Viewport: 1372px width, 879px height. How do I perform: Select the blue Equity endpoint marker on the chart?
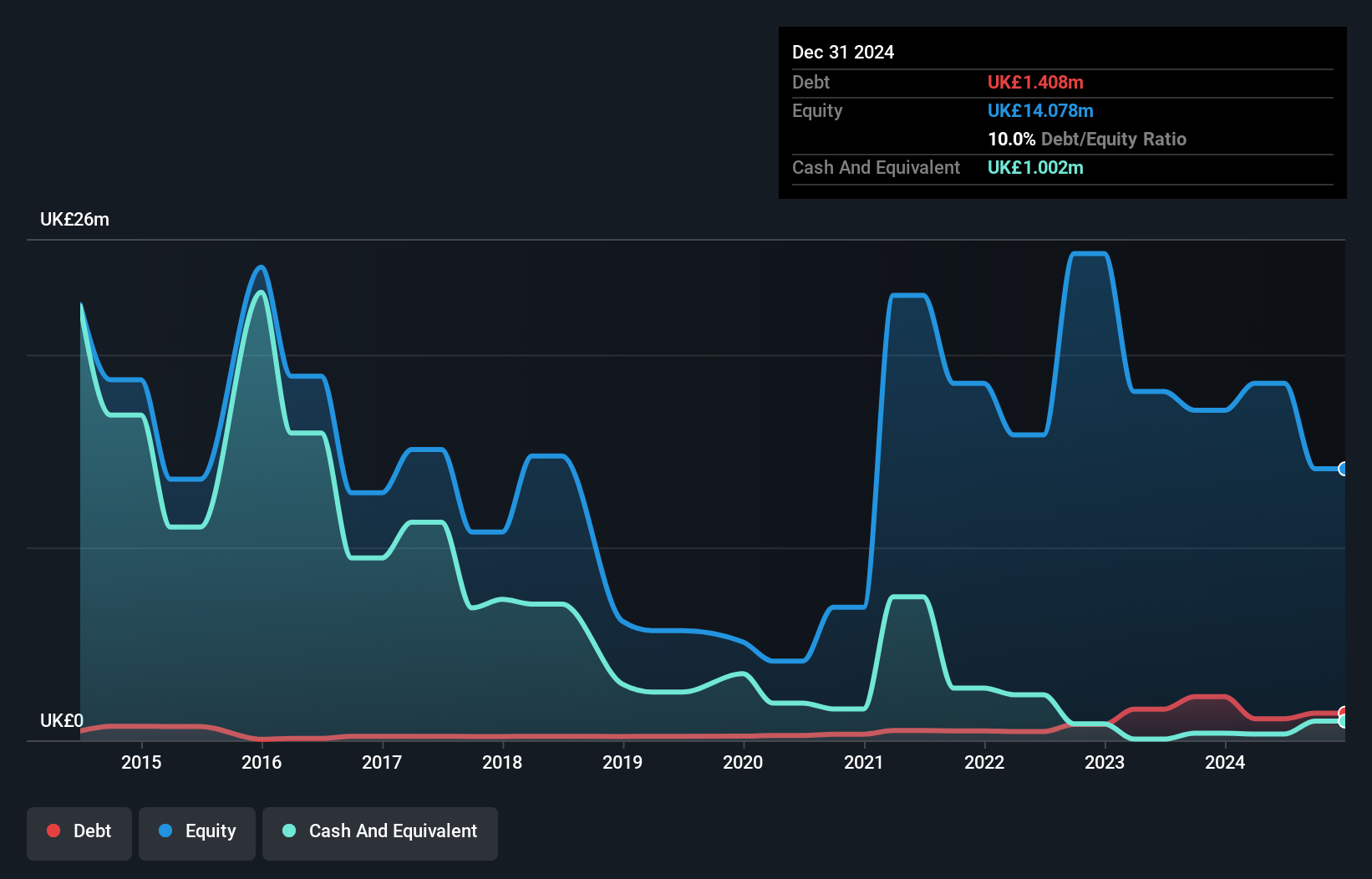1342,470
